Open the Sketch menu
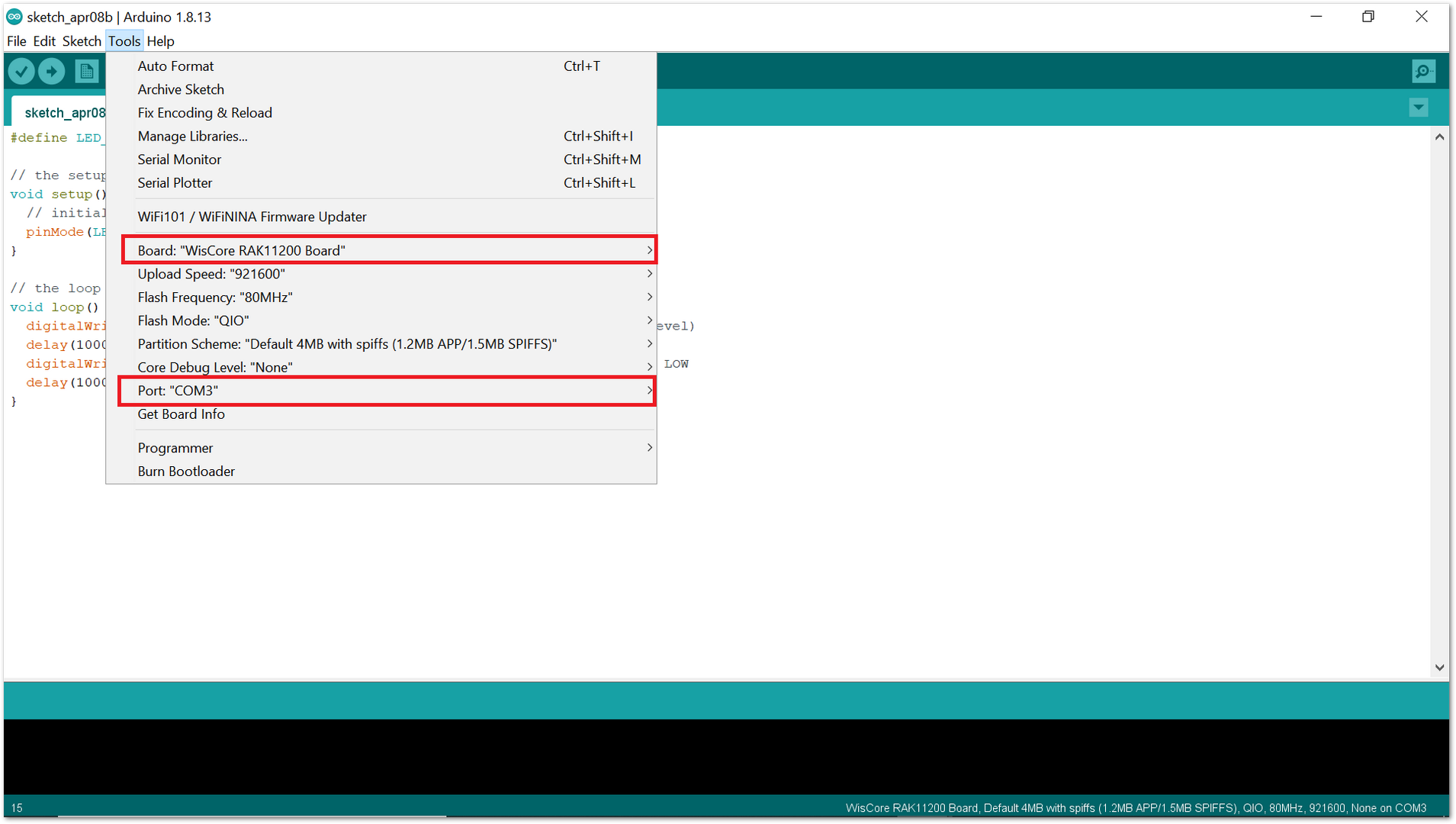Screen dimensions: 1456x824 point(82,41)
